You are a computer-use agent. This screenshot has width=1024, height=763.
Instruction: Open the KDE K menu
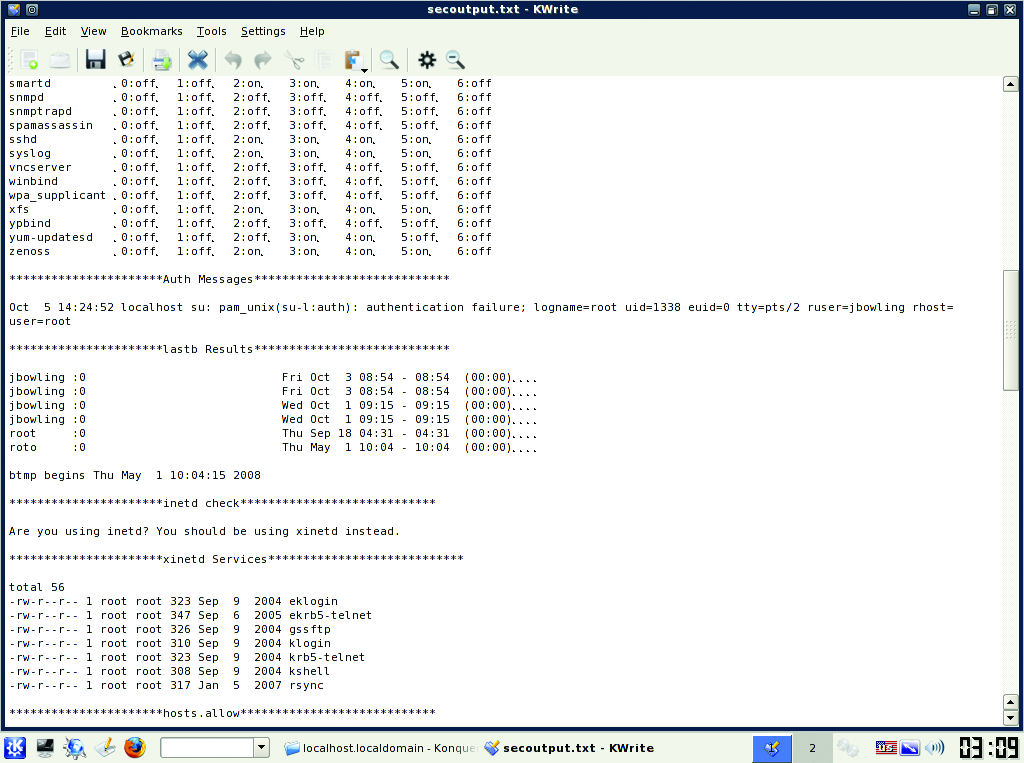coord(15,747)
